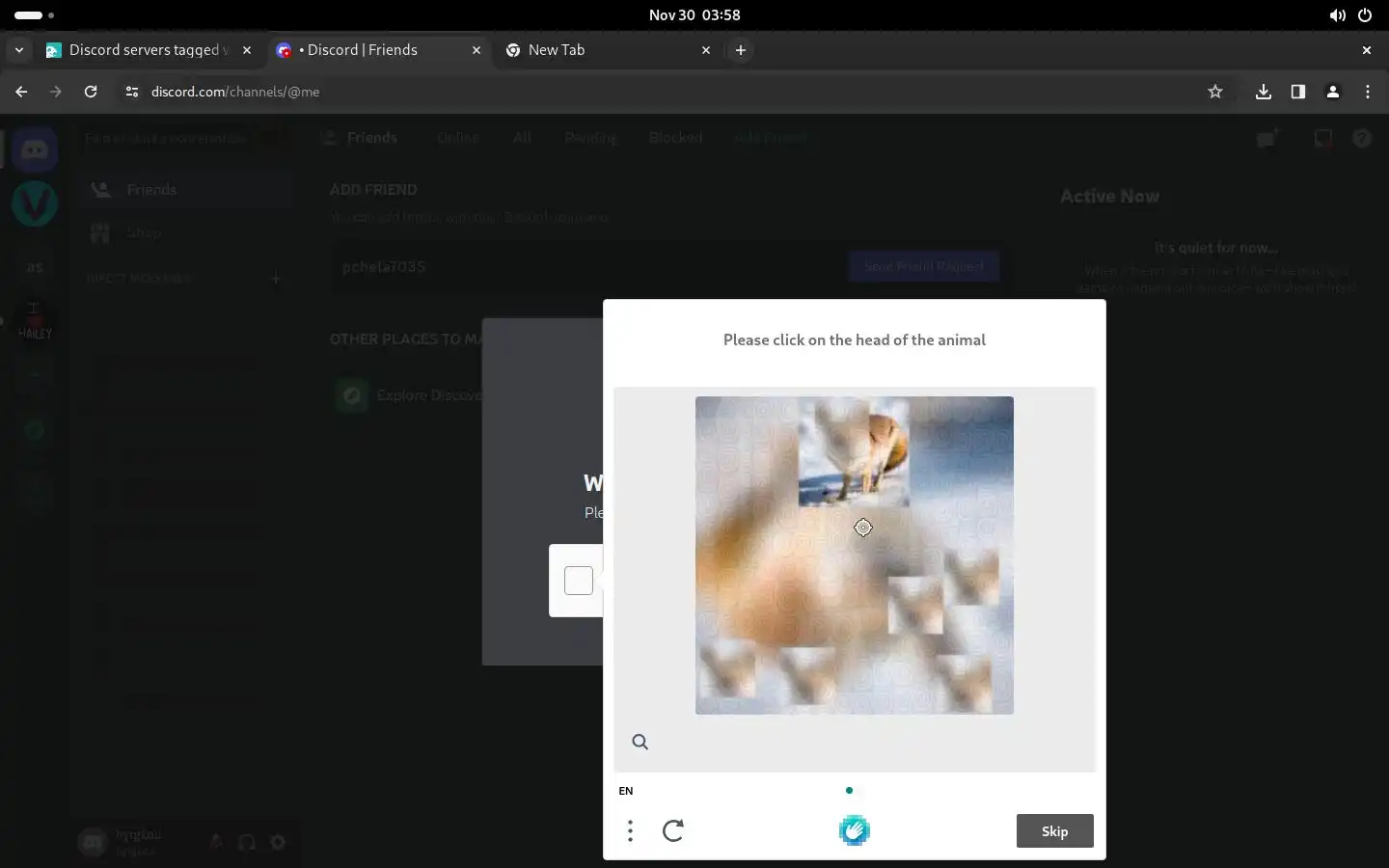The image size is (1389, 868).
Task: Click the hCaptcha logo icon
Action: pos(854,830)
